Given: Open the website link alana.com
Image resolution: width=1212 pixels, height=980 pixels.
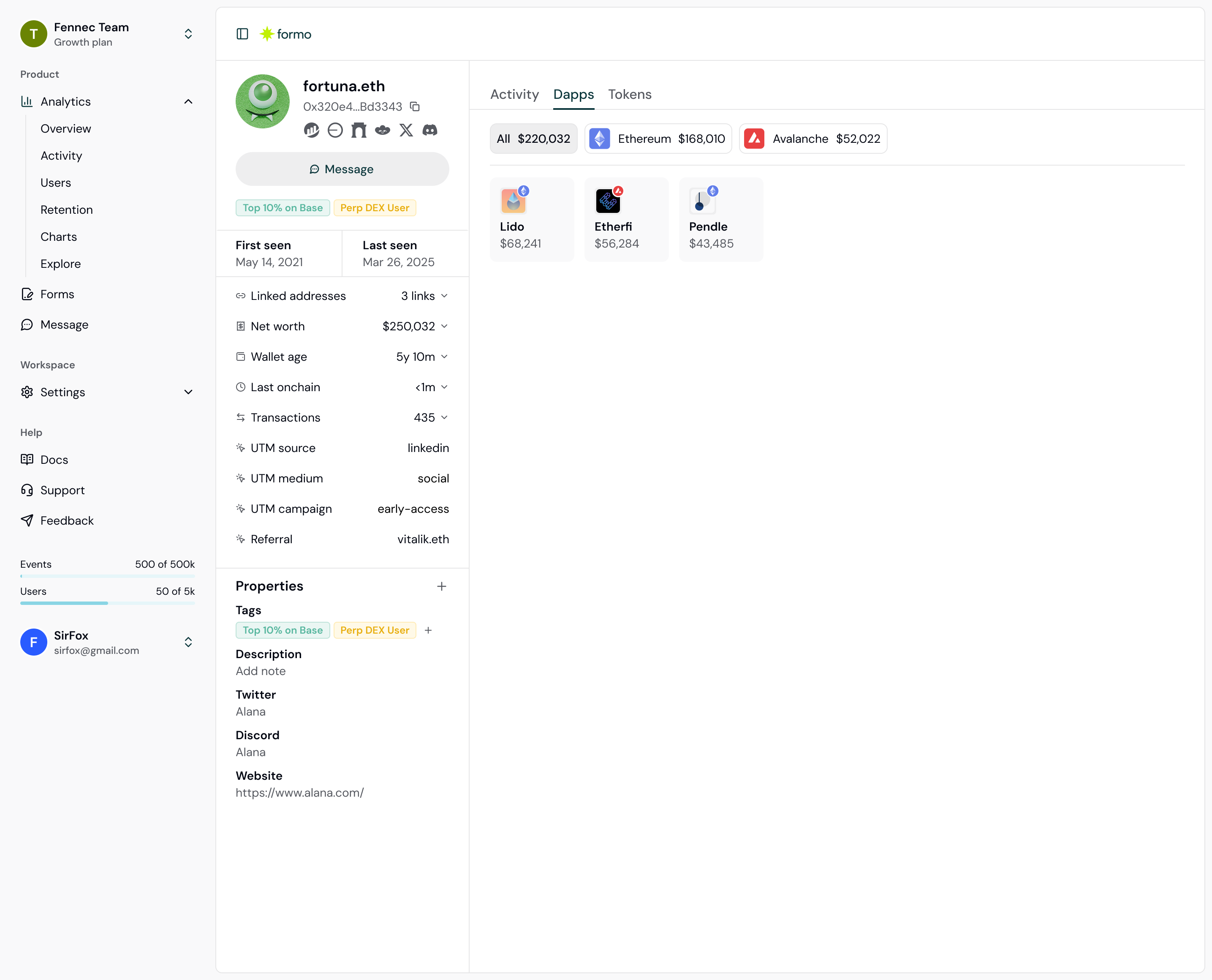Looking at the screenshot, I should (299, 792).
